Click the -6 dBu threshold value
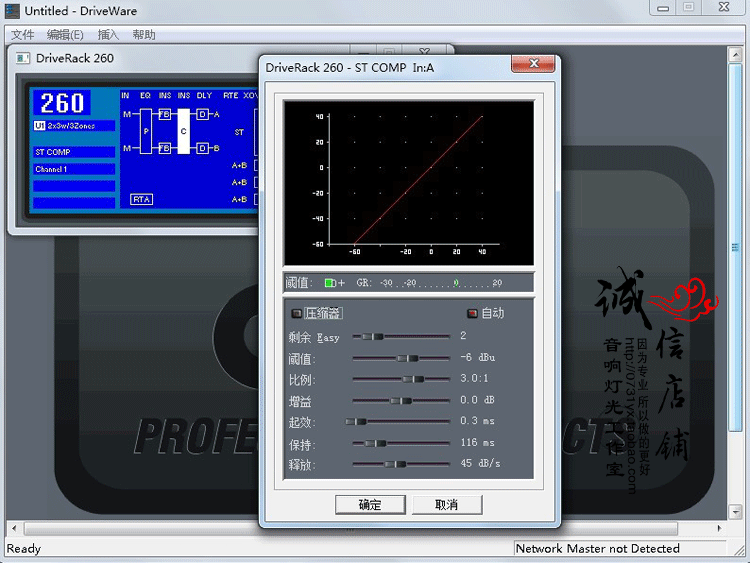The image size is (750, 563). (477, 357)
